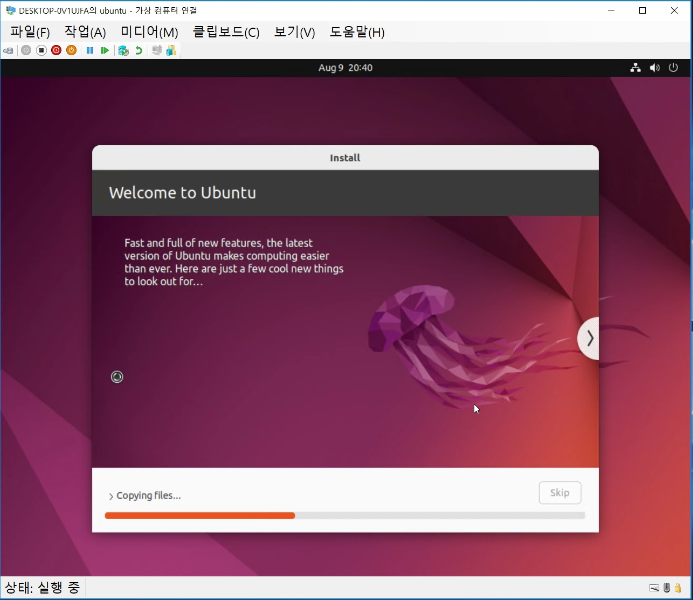Image resolution: width=693 pixels, height=600 pixels.
Task: Click the '상태: 실행 중' status text
Action: (42, 588)
